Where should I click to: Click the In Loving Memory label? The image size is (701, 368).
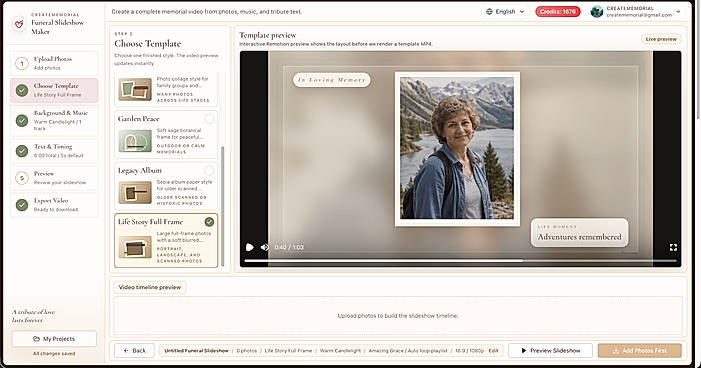click(332, 80)
